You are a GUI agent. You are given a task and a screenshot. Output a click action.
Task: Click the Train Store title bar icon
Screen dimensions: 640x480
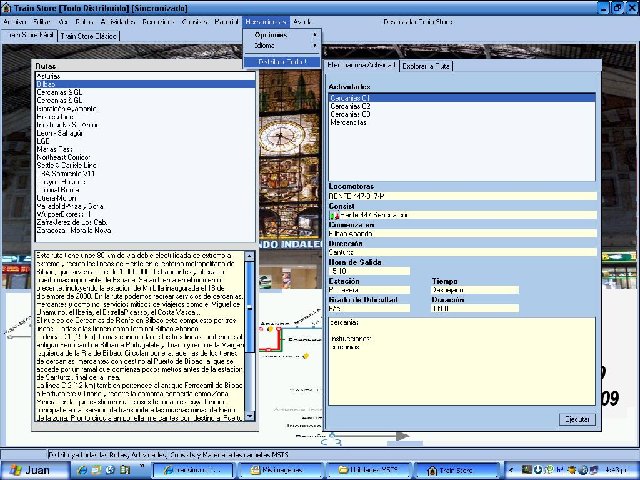[x=8, y=7]
